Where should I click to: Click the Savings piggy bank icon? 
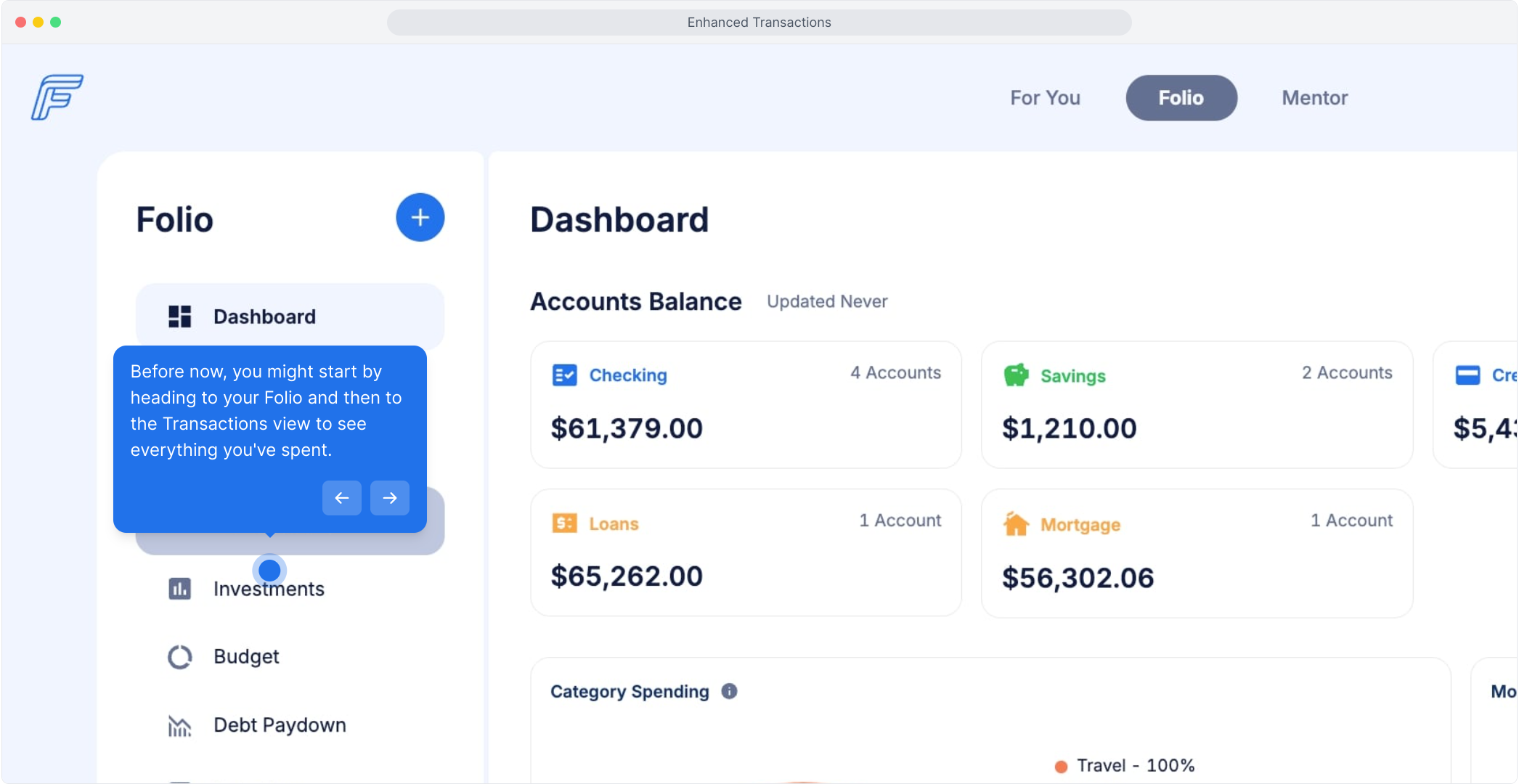1016,375
